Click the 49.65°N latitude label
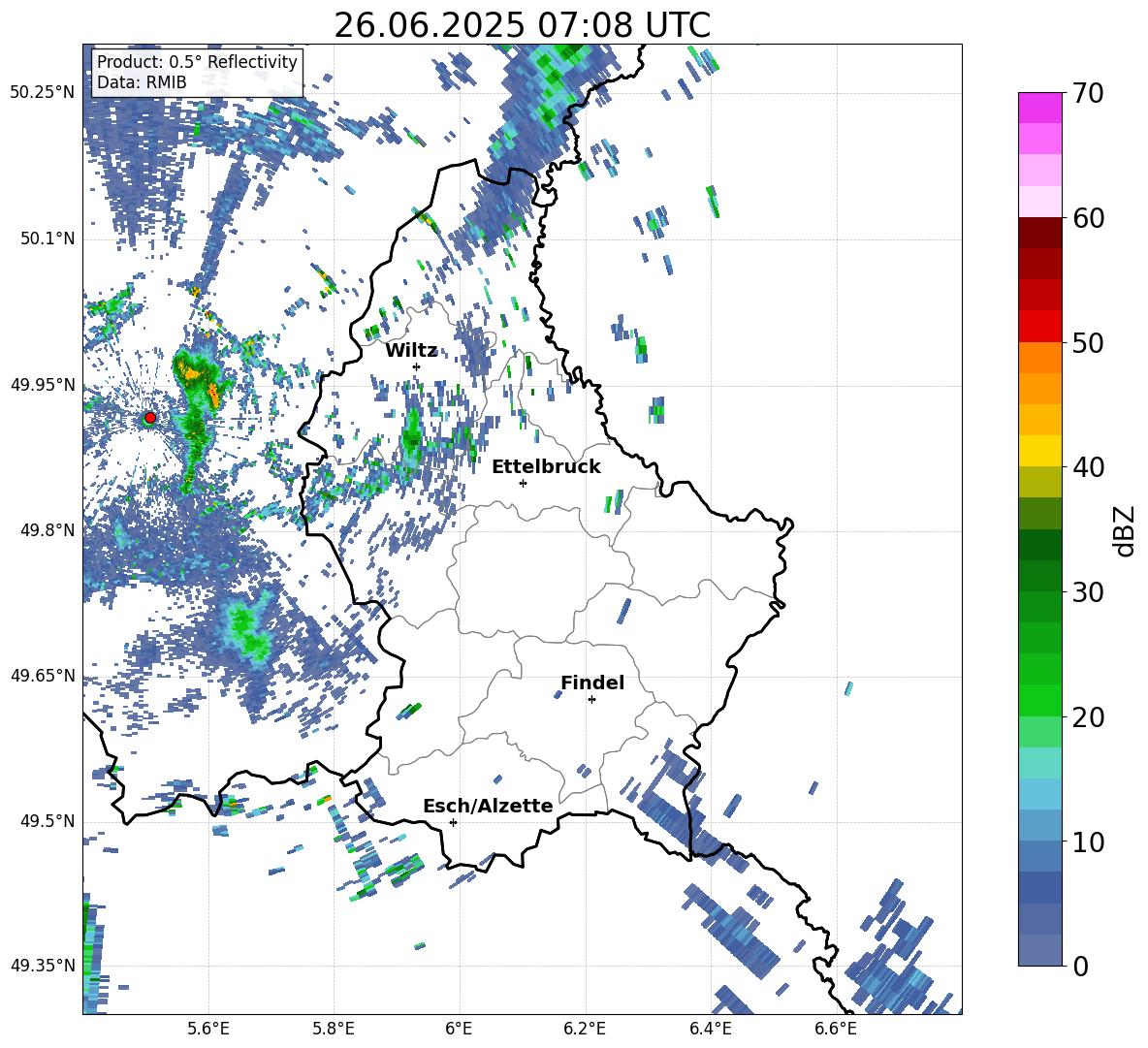Screen dimensions: 1148x1048 coord(42,675)
